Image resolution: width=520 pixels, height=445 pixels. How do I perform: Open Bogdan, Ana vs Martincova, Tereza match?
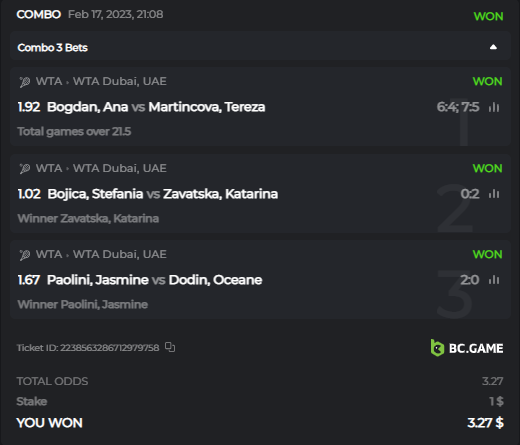coord(156,107)
